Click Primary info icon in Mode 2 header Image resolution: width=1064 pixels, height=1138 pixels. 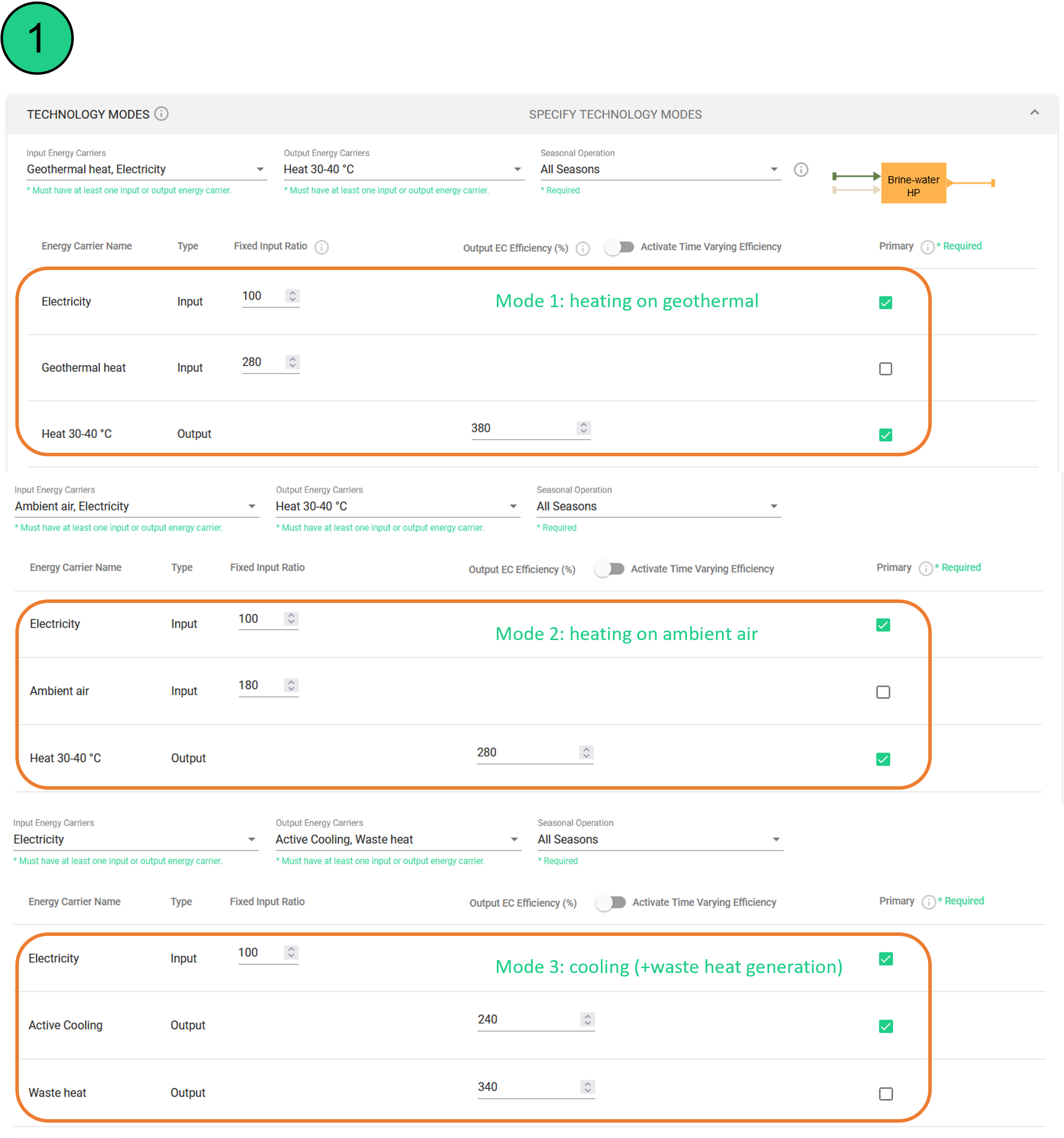925,568
